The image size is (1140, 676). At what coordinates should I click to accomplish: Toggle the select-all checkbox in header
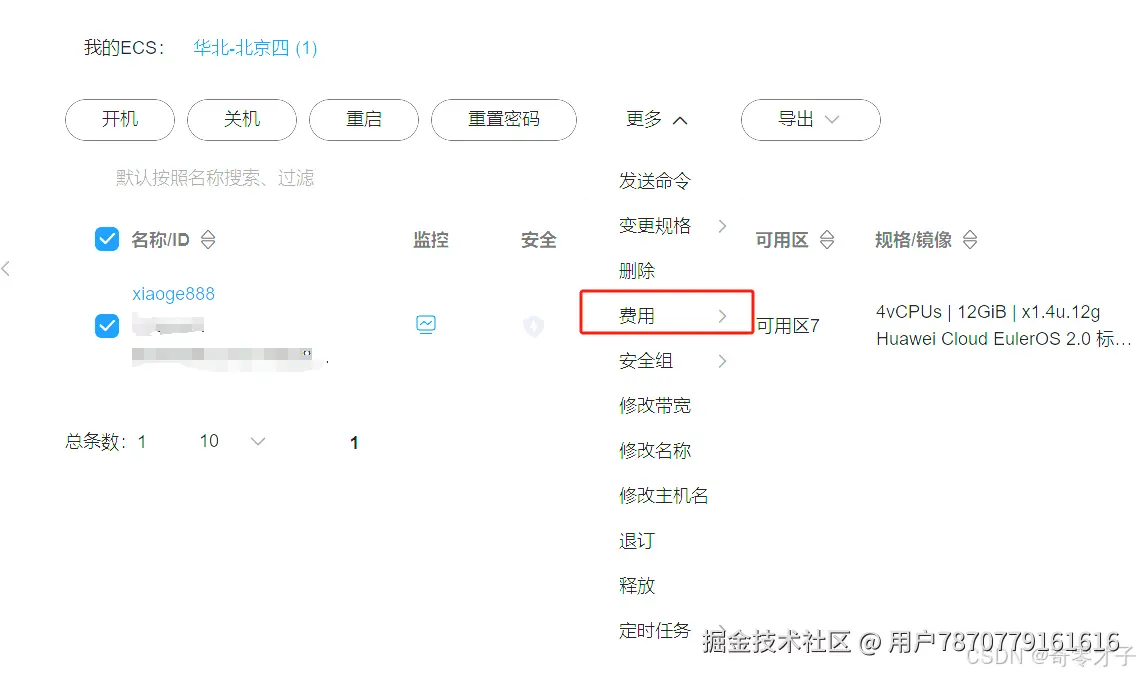[107, 239]
